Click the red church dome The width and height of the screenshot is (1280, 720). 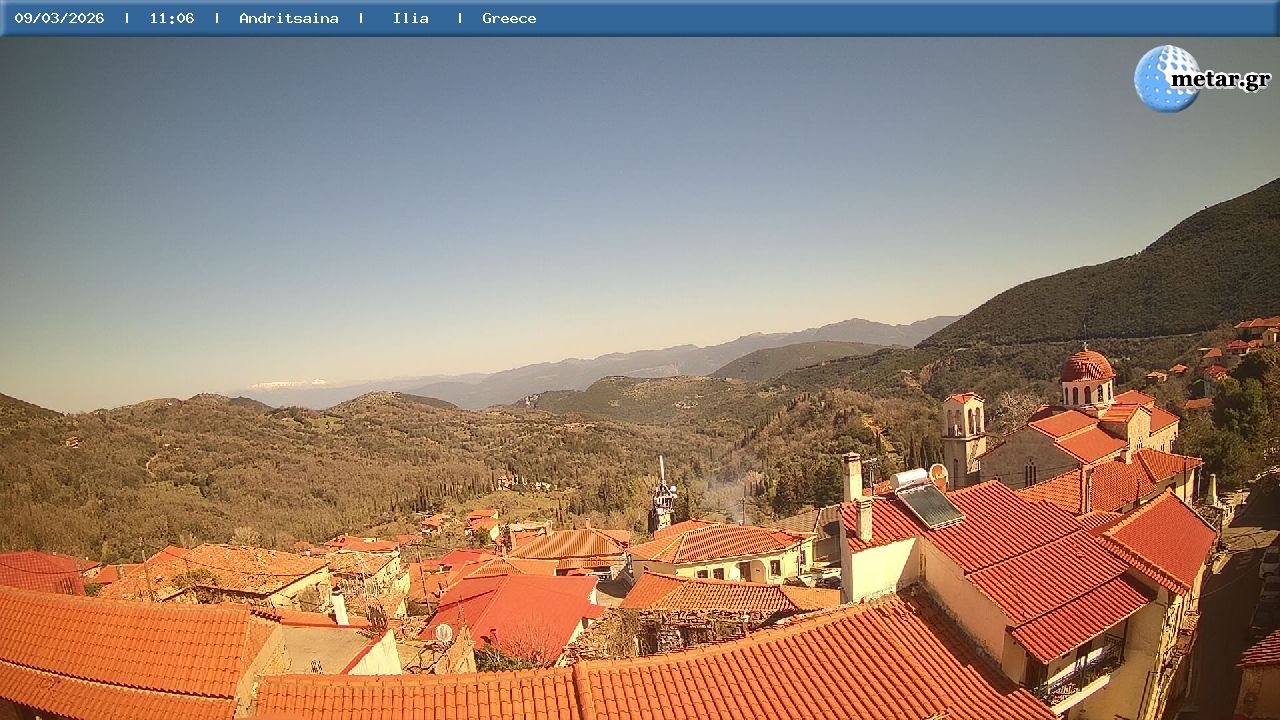pos(1087,367)
